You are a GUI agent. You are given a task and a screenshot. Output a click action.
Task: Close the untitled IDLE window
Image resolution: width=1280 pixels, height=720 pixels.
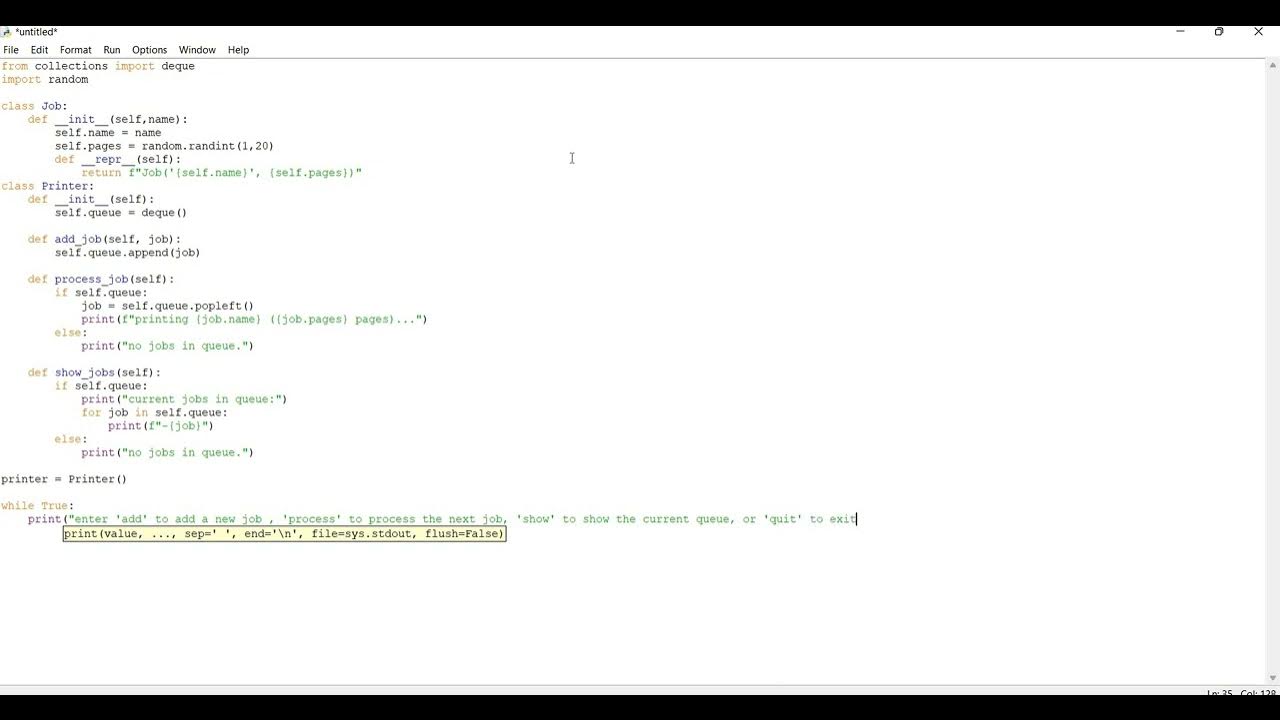click(x=1258, y=32)
